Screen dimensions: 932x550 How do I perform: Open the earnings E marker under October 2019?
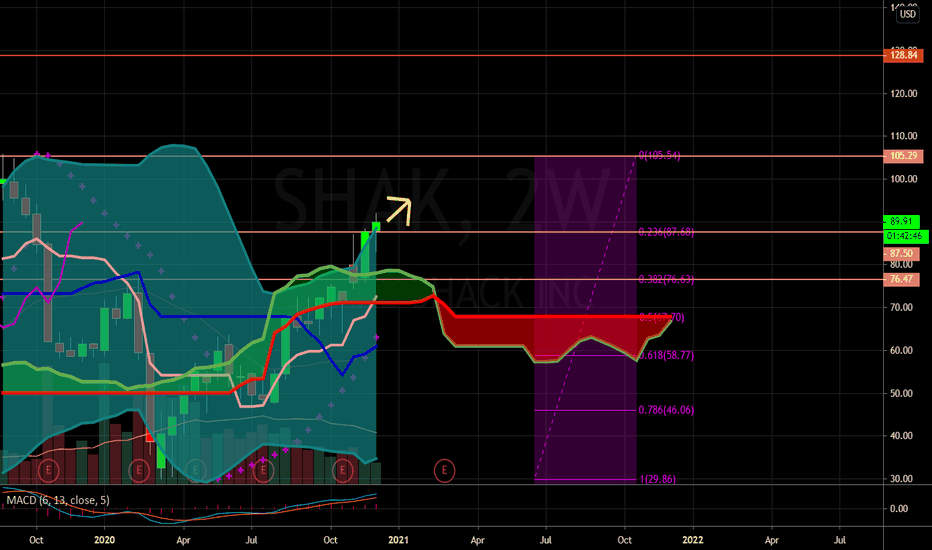tap(48, 470)
